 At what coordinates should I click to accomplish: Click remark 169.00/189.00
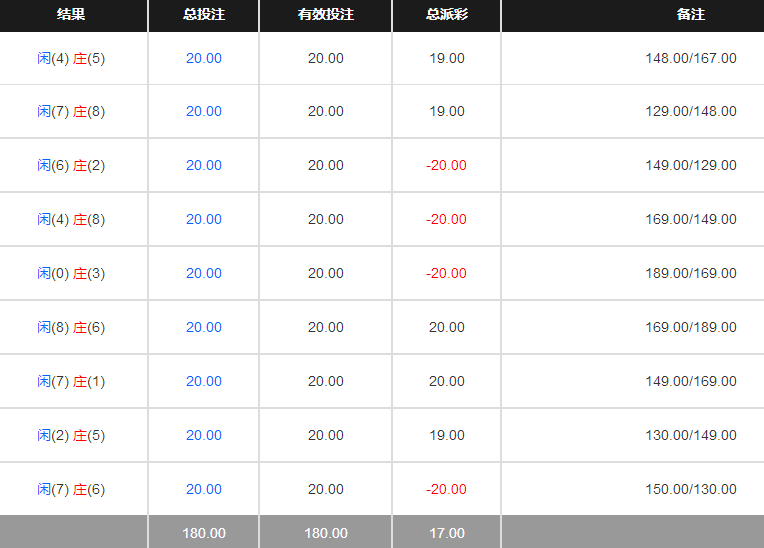point(691,328)
